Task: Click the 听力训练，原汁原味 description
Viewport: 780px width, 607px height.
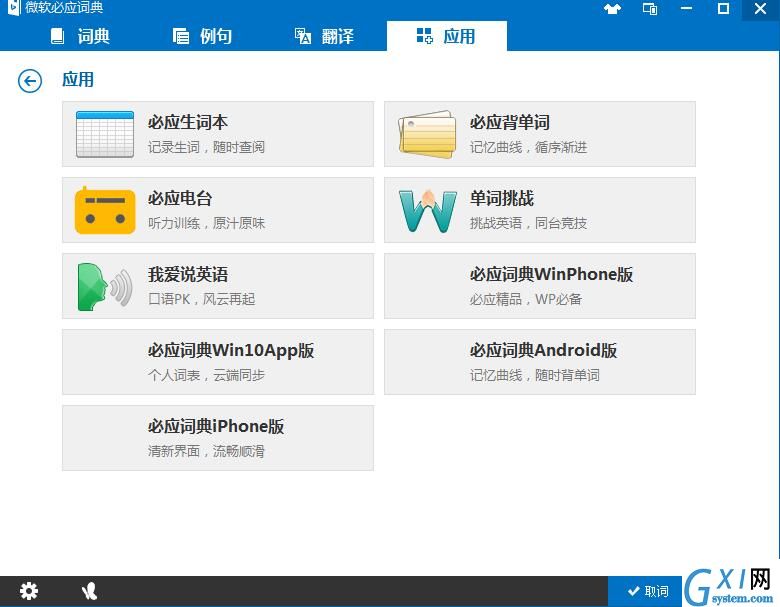Action: (x=206, y=223)
